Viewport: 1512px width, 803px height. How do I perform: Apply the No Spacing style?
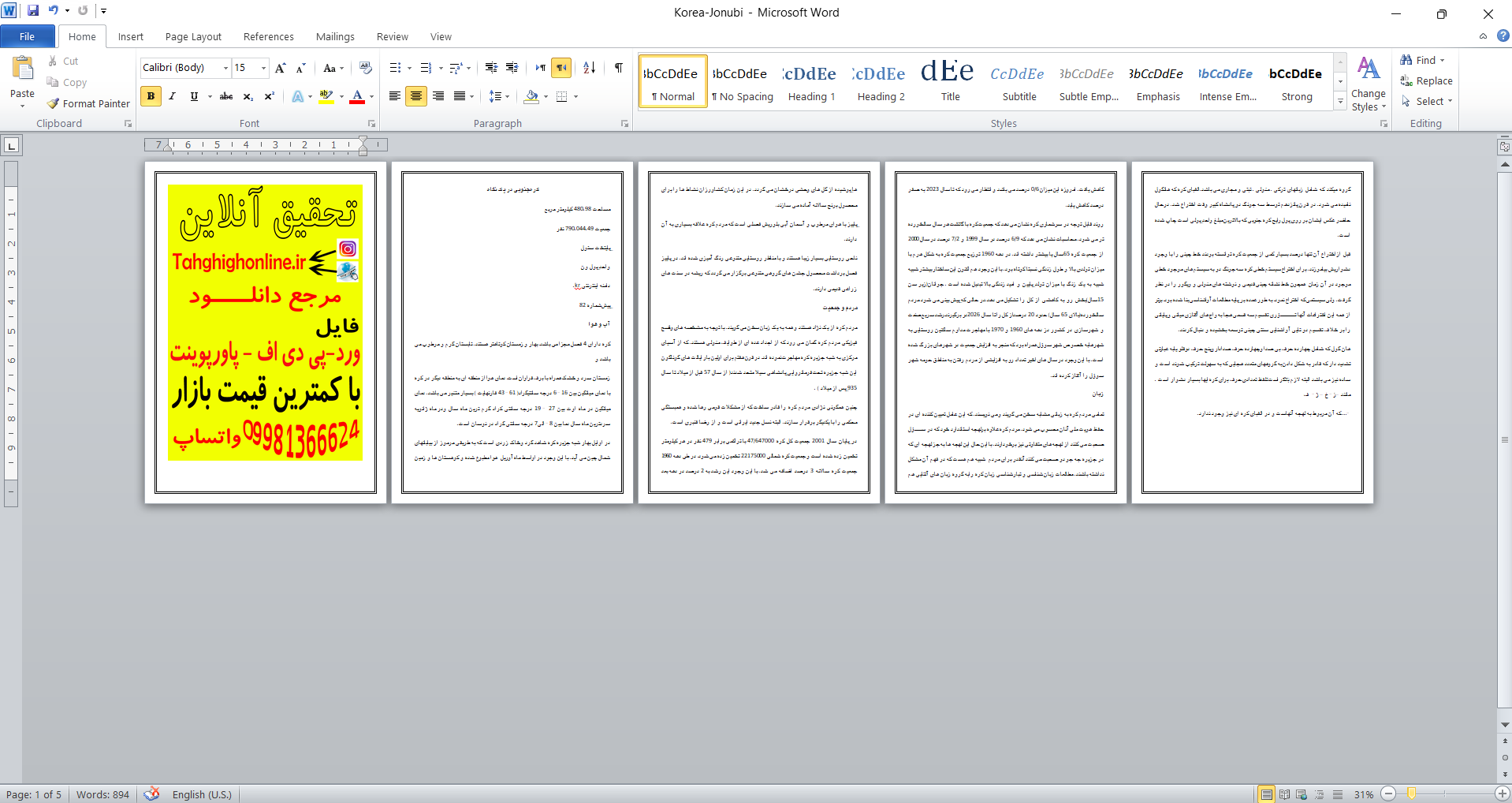click(x=742, y=81)
